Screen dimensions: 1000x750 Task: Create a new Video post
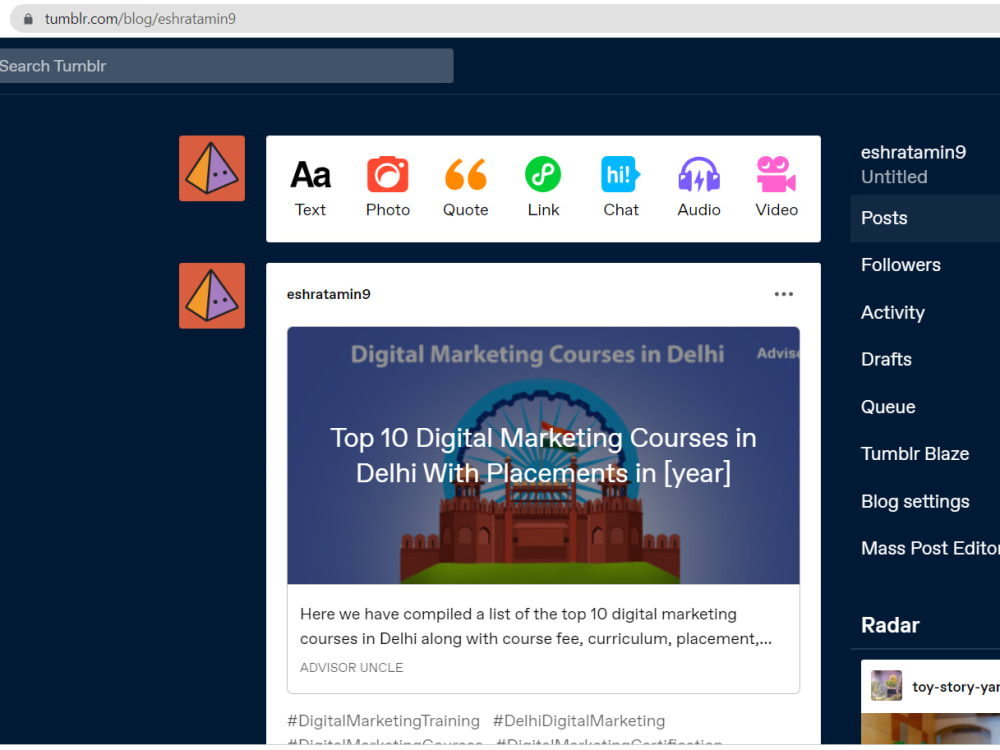(777, 188)
